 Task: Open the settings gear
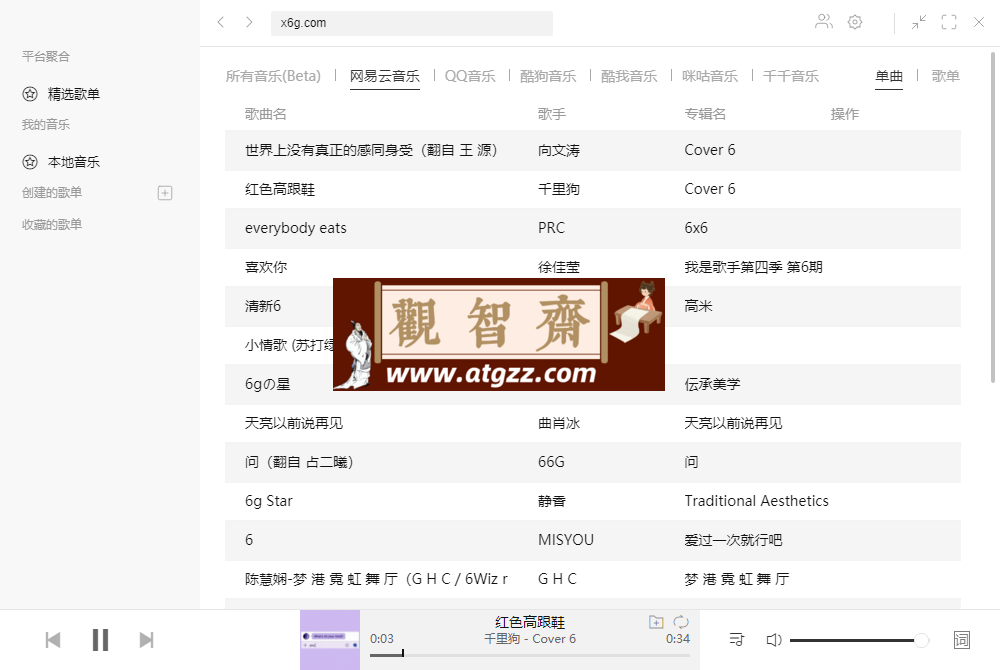[x=855, y=22]
